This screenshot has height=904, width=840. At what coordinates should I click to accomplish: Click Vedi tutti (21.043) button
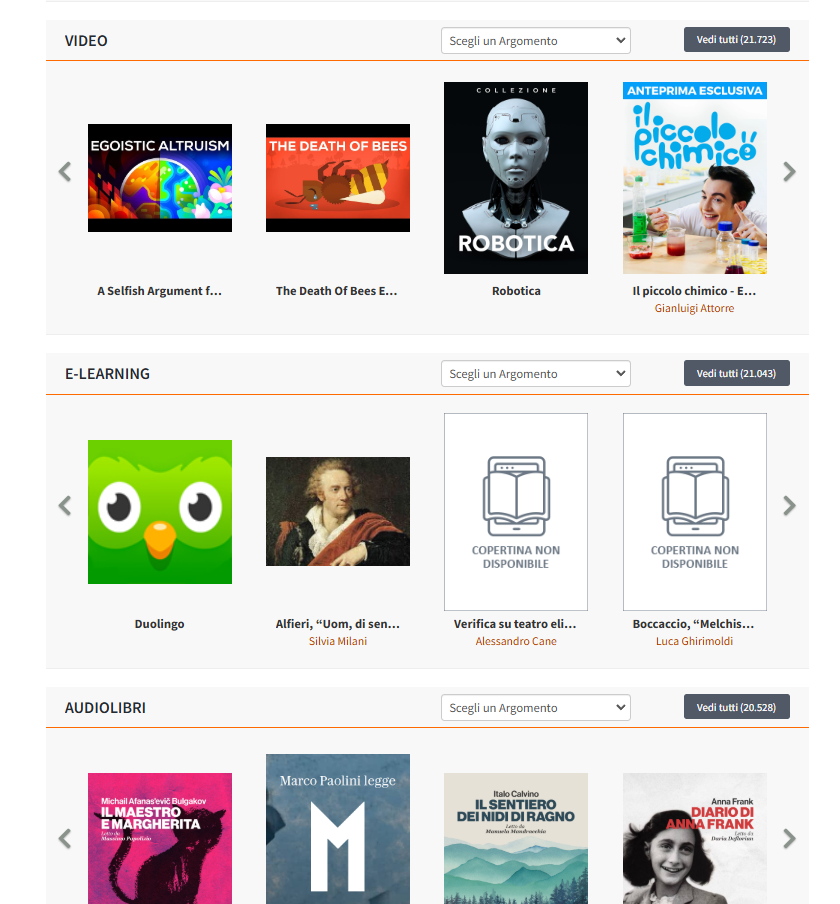(x=736, y=373)
